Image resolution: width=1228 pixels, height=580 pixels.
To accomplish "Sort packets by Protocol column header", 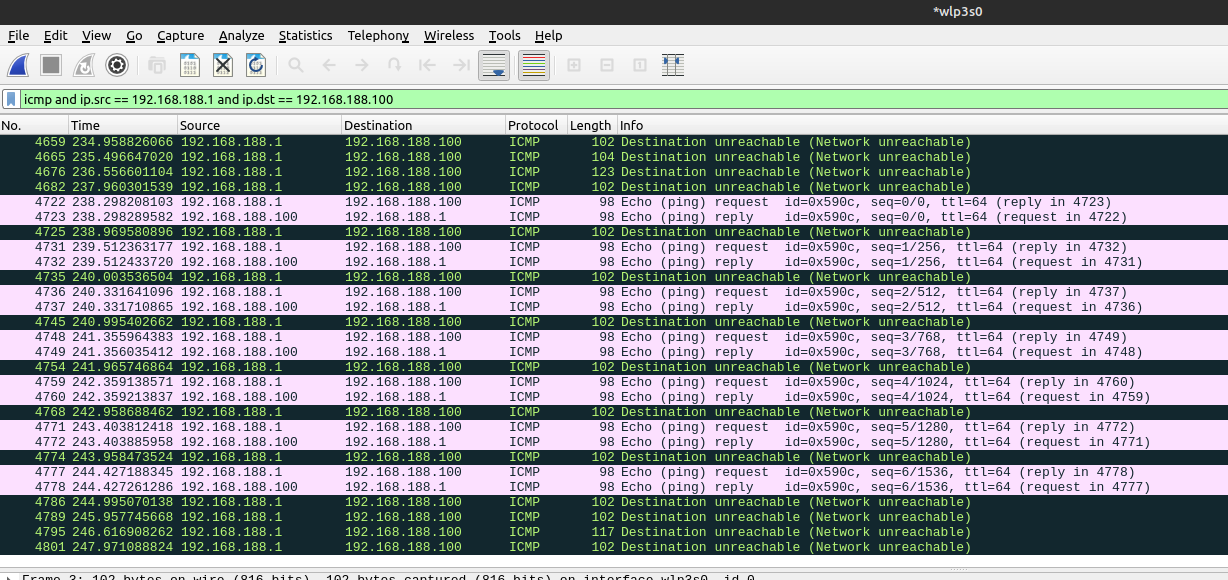I will pos(533,126).
